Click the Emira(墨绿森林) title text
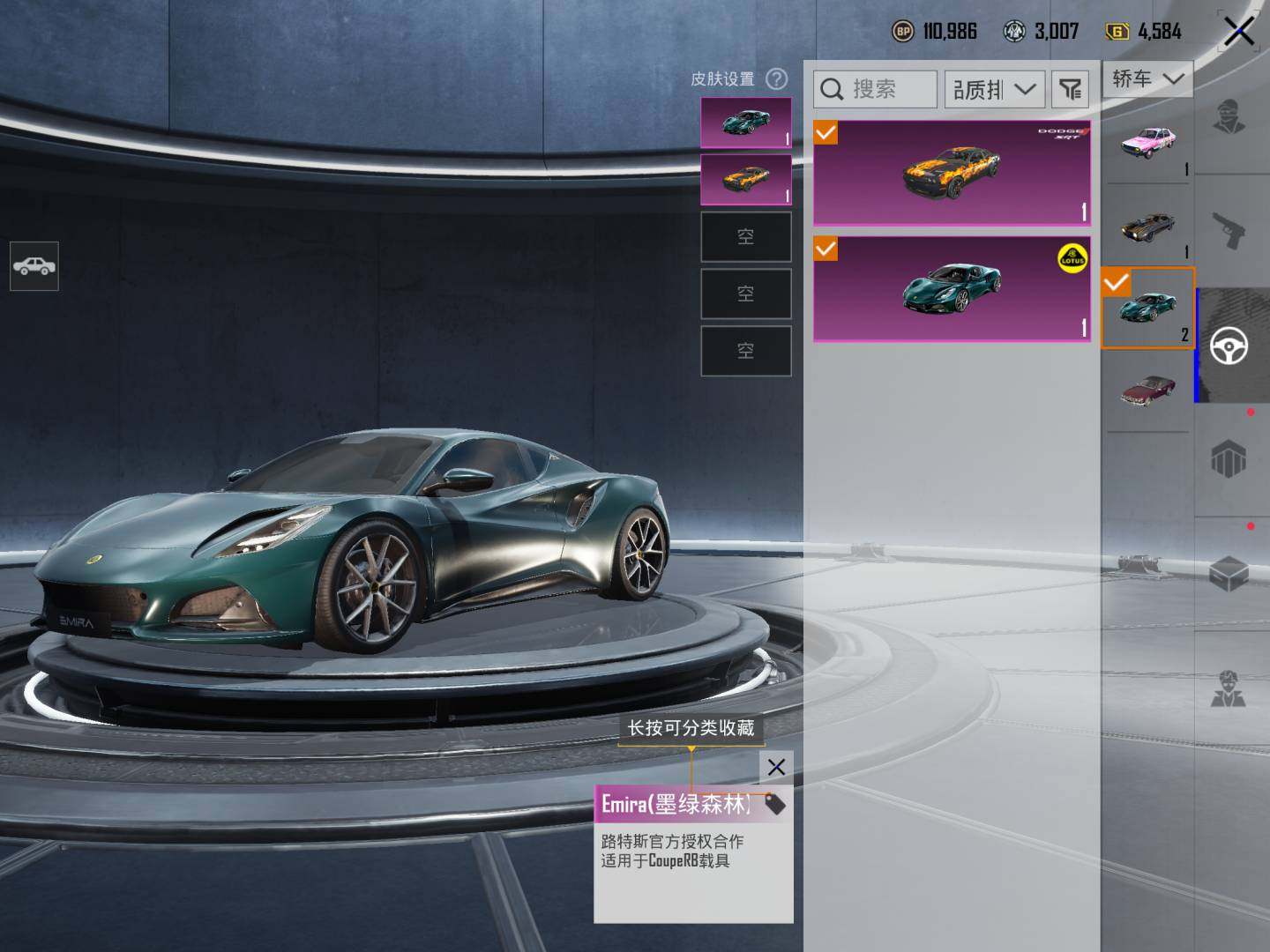1270x952 pixels. [677, 804]
